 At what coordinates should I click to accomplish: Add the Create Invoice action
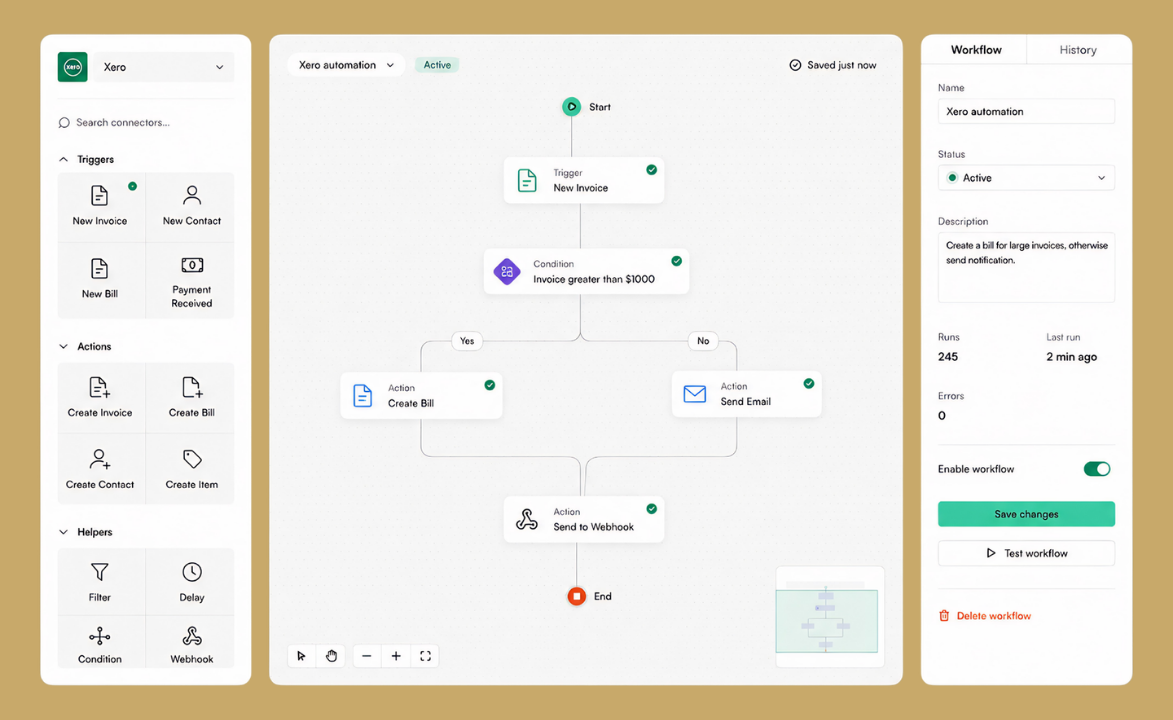[x=100, y=398]
